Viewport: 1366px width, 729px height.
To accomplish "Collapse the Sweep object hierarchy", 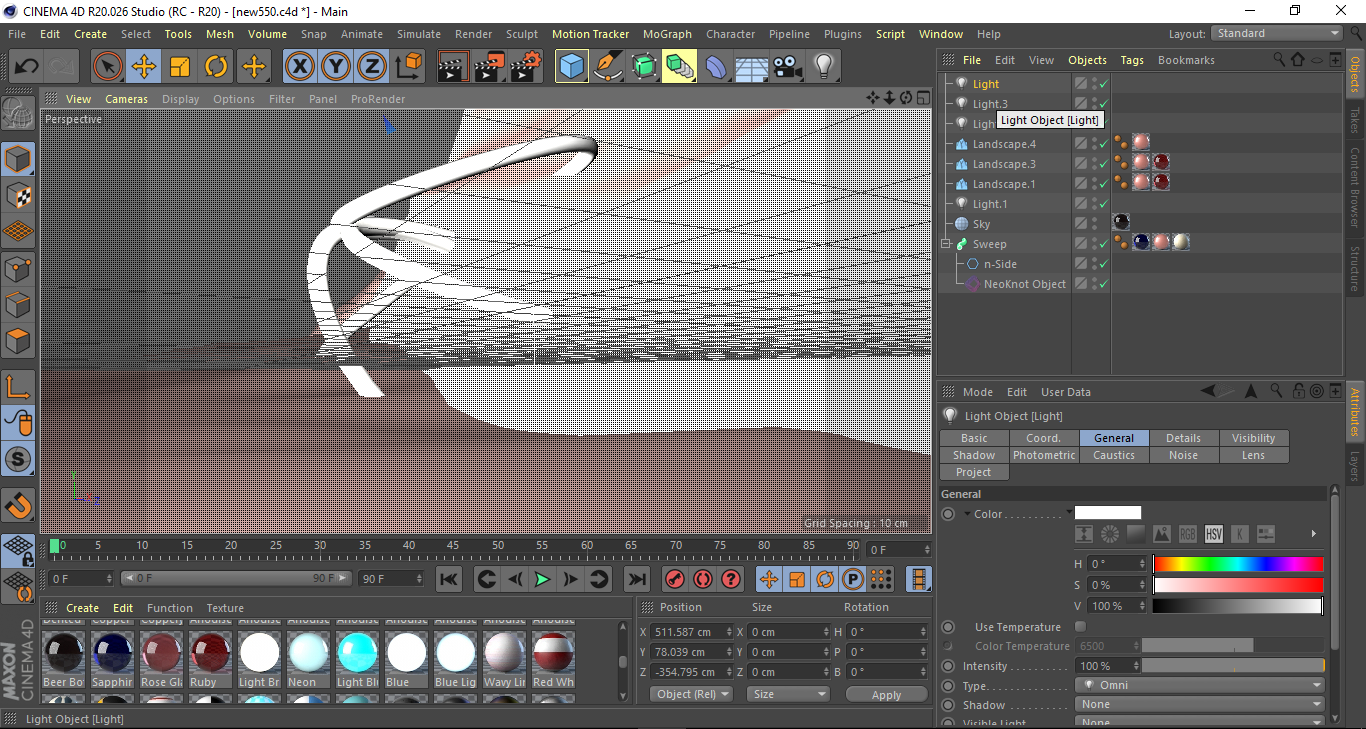I will 945,244.
